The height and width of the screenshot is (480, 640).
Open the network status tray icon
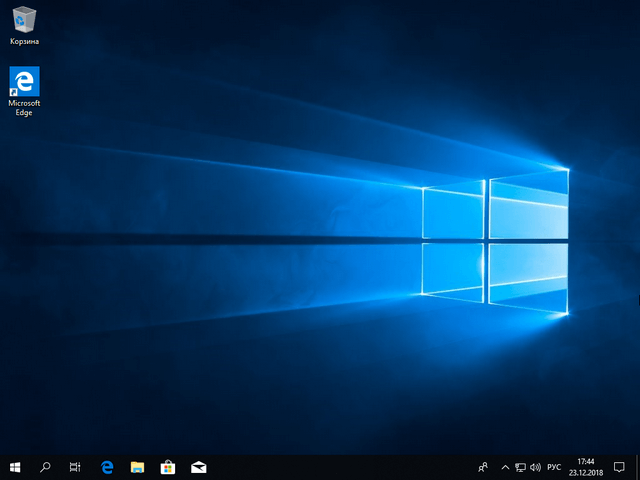(520, 467)
